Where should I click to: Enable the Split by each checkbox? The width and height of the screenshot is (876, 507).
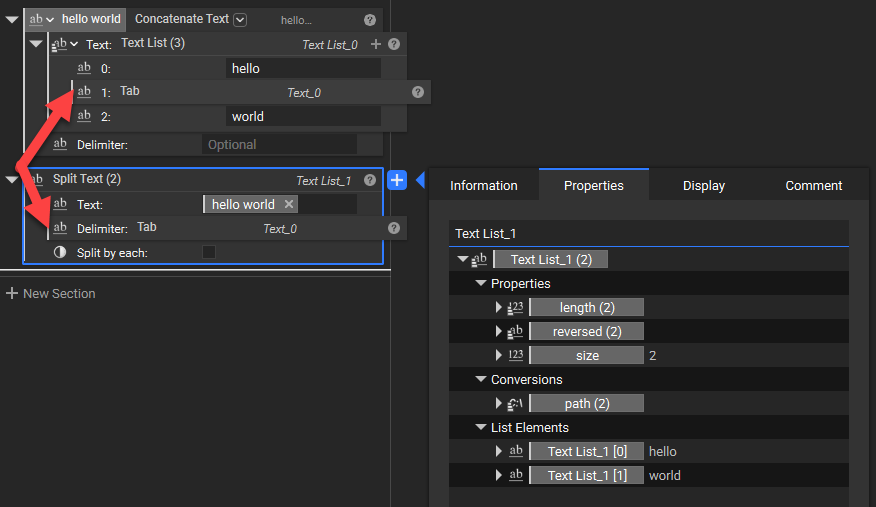point(209,252)
